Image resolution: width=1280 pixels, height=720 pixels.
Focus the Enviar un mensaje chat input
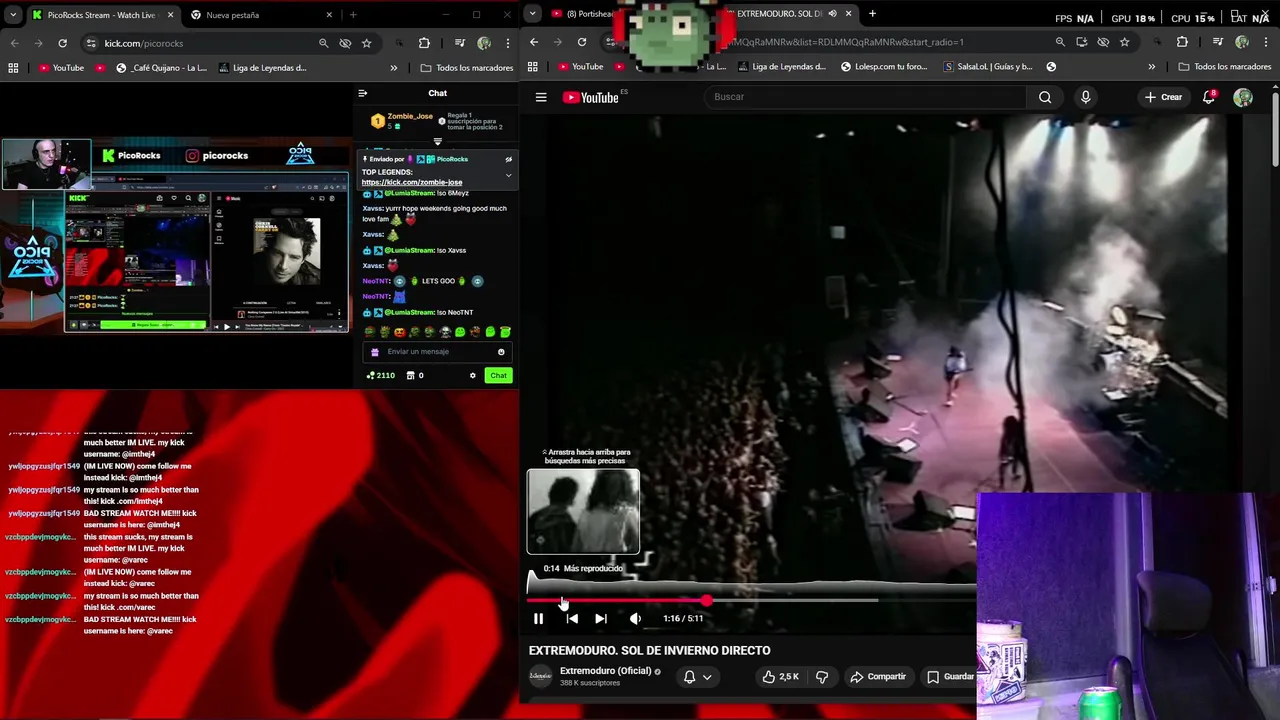[x=437, y=352]
